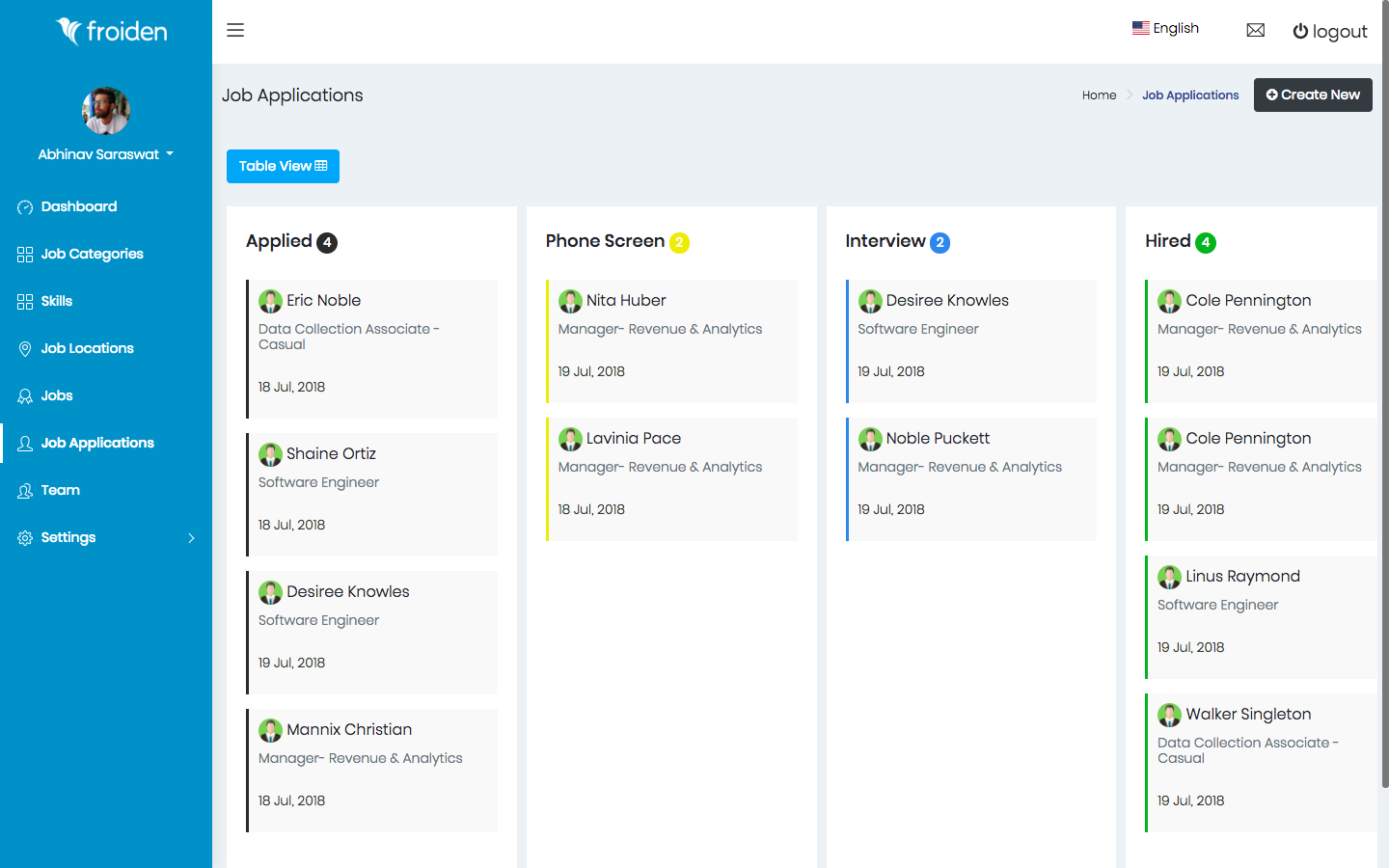Click the froiden logo

click(x=111, y=31)
